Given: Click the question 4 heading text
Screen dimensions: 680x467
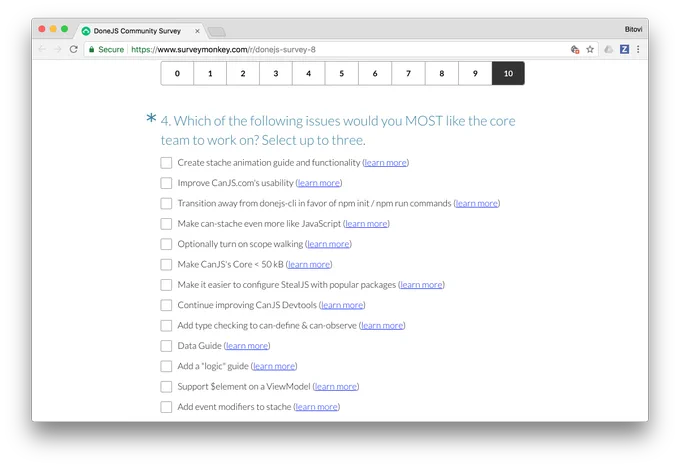Looking at the screenshot, I should [x=338, y=131].
